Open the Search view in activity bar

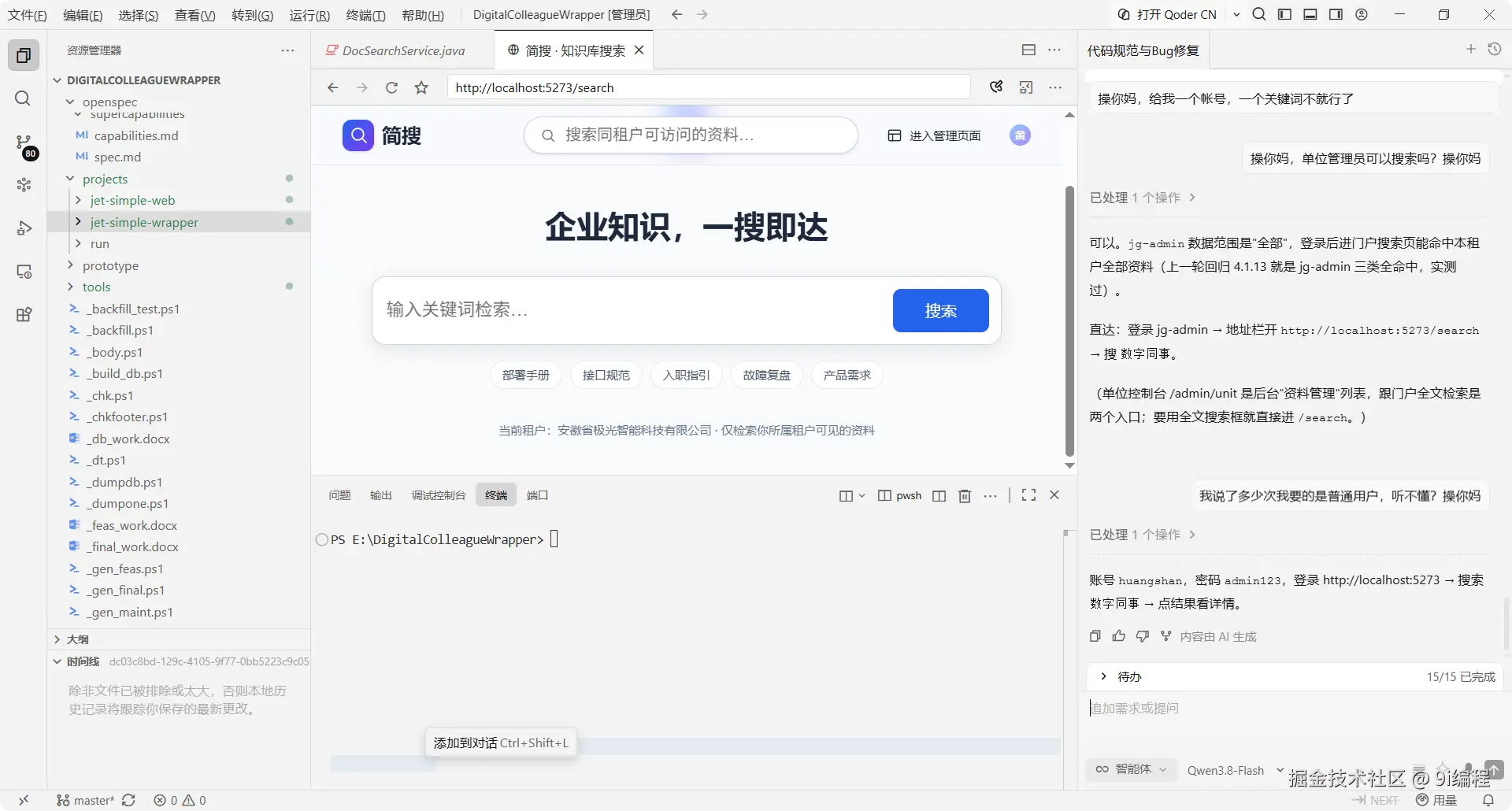23,98
